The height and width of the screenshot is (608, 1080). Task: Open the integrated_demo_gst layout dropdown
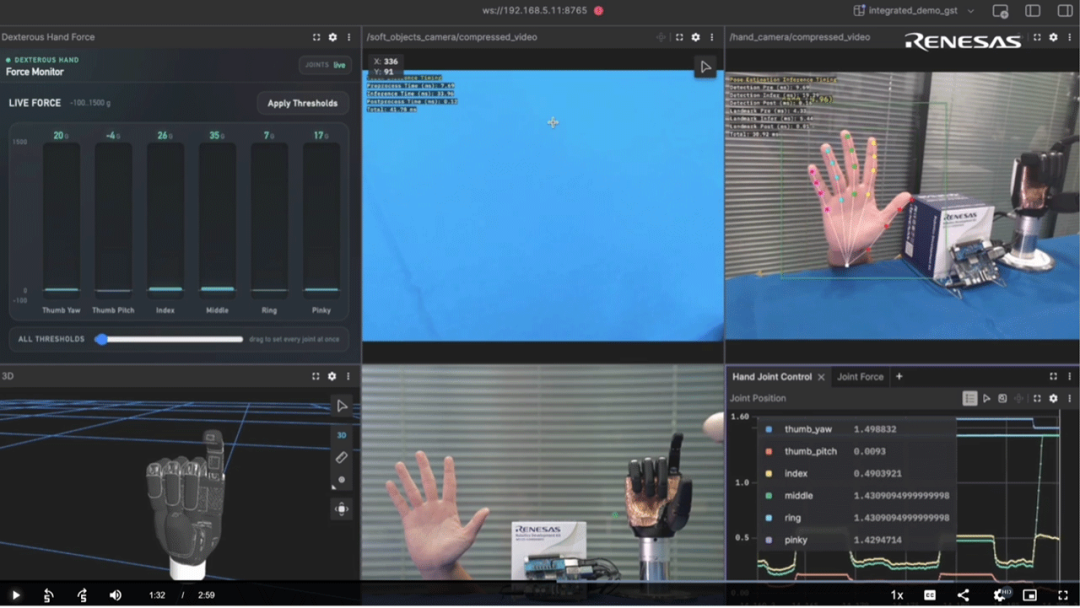coord(915,11)
